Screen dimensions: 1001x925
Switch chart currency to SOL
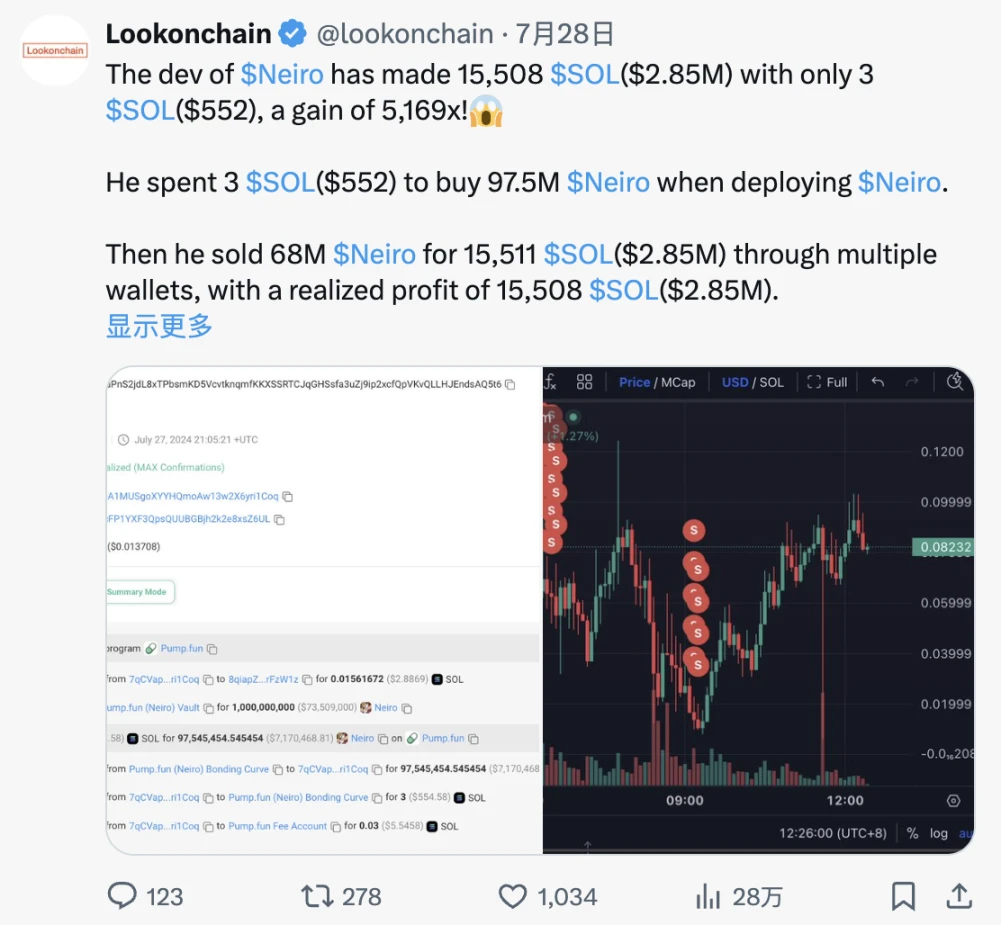pos(772,382)
